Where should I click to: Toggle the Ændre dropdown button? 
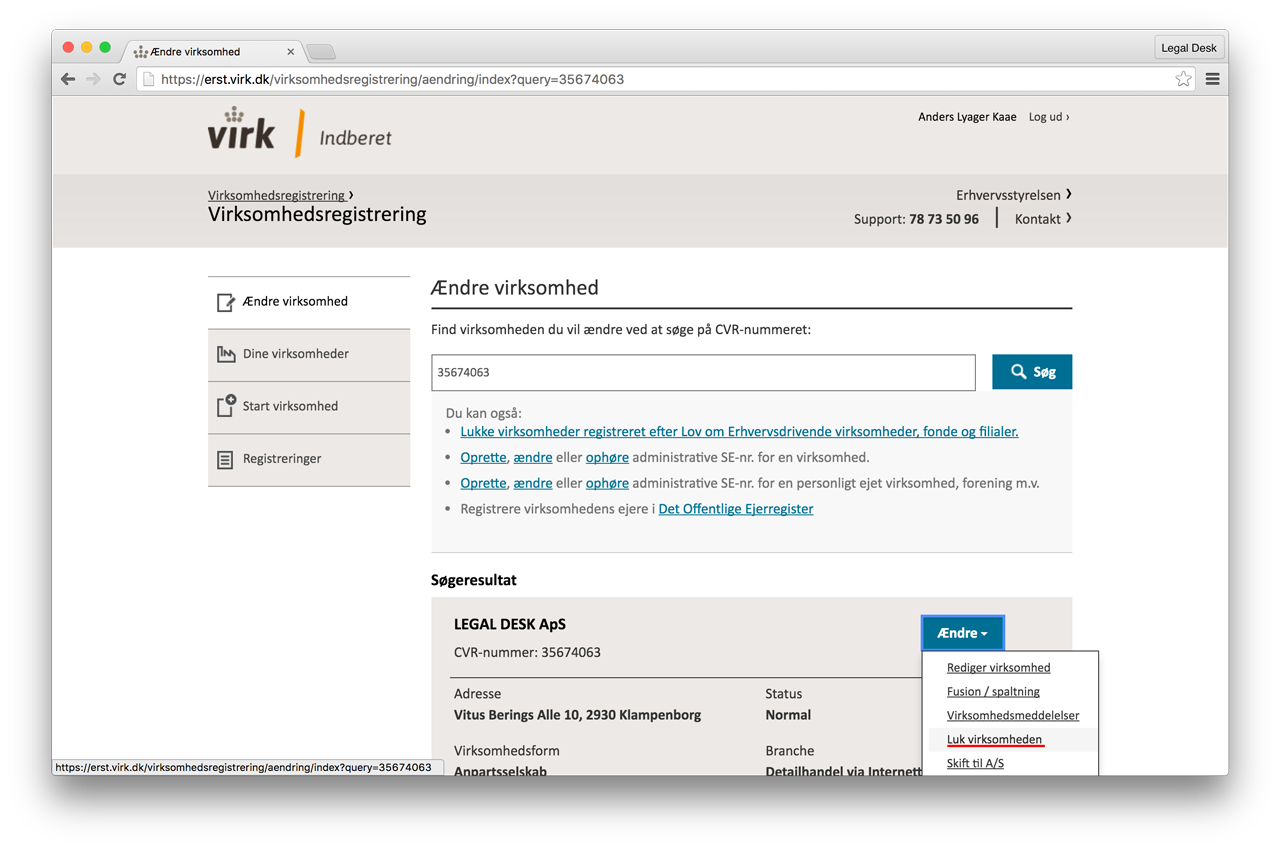click(x=962, y=633)
